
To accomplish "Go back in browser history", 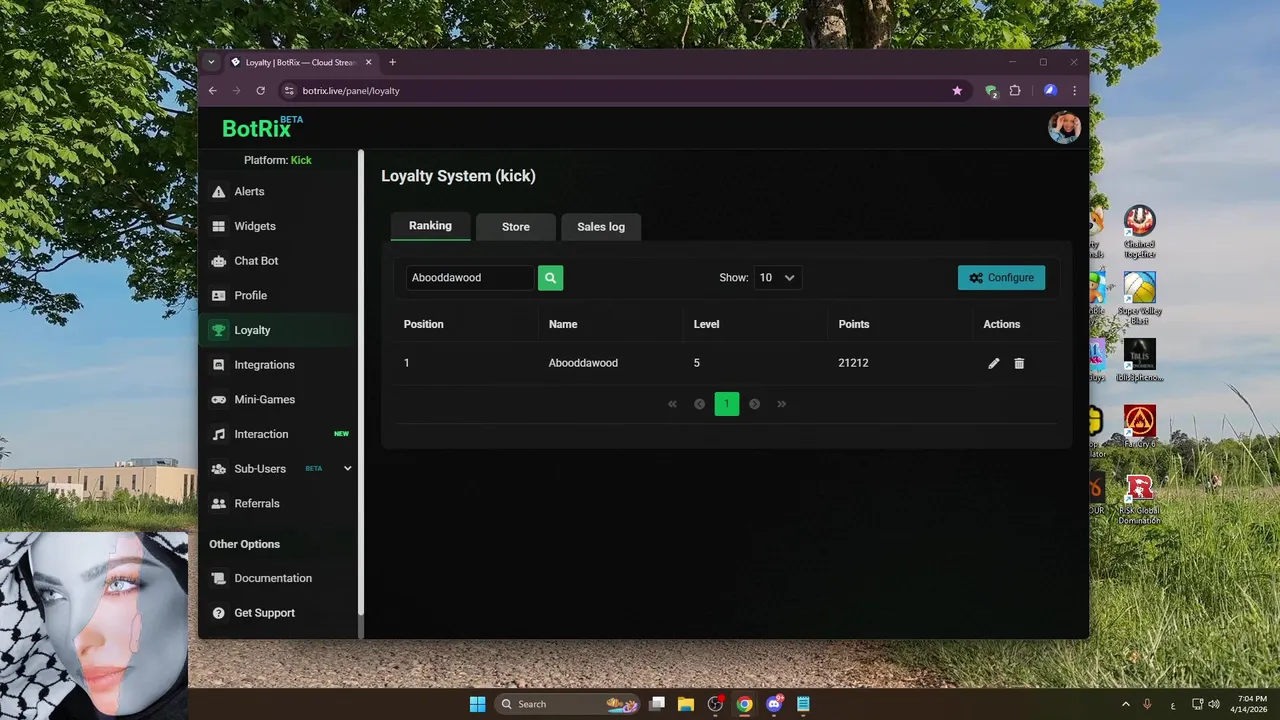I will (212, 90).
